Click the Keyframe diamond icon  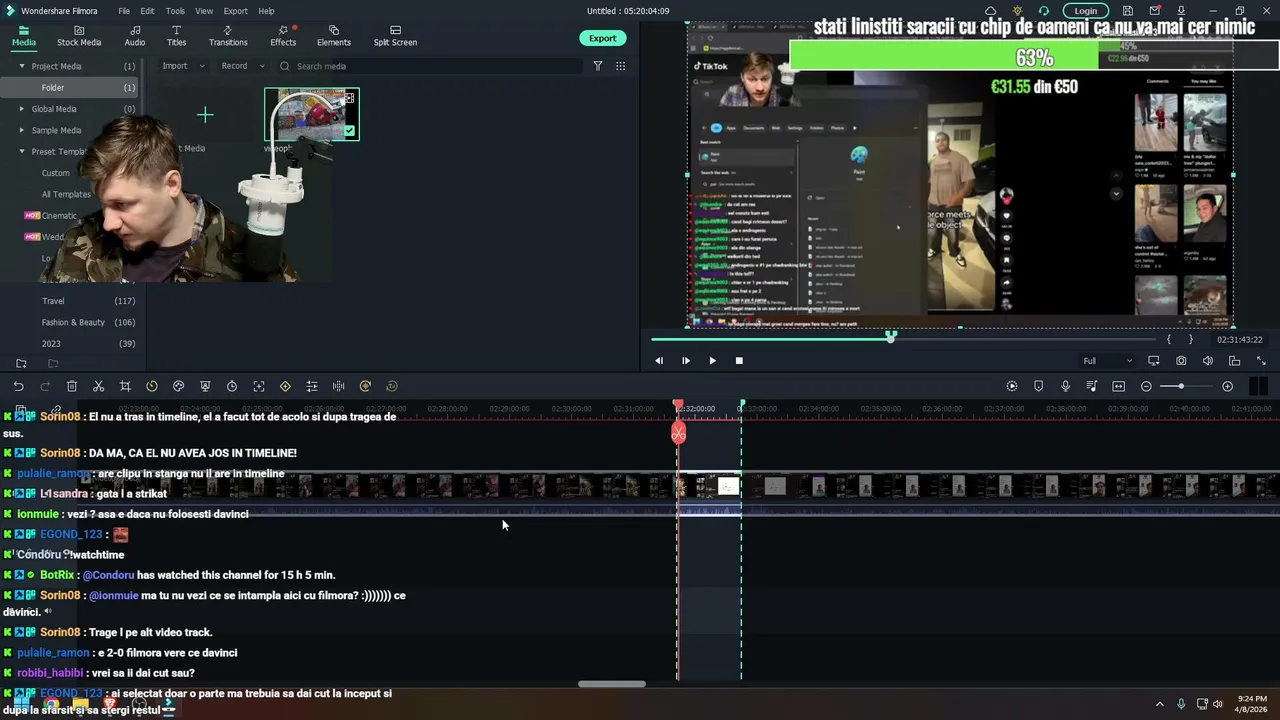click(285, 386)
